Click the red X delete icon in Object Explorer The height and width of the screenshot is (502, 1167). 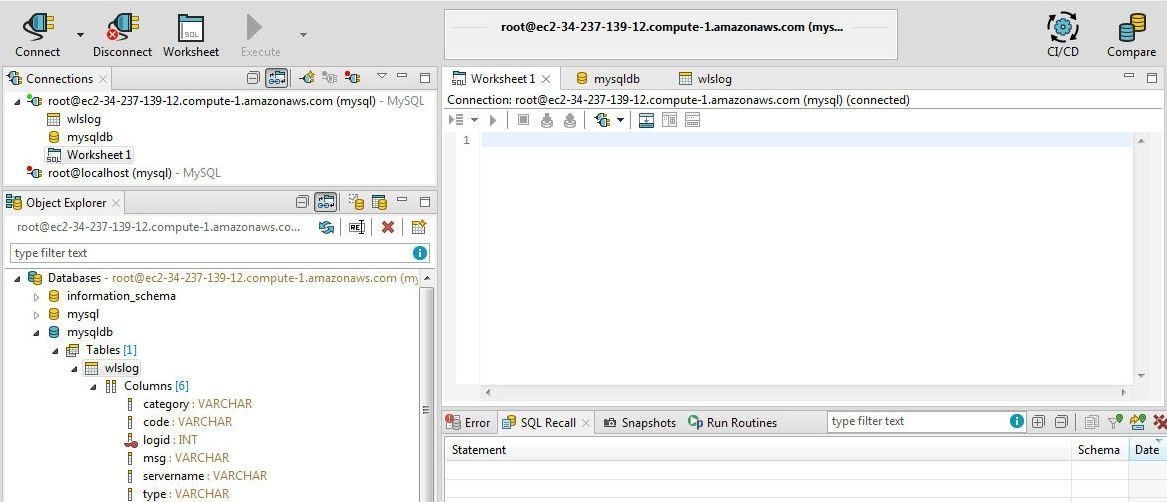387,227
